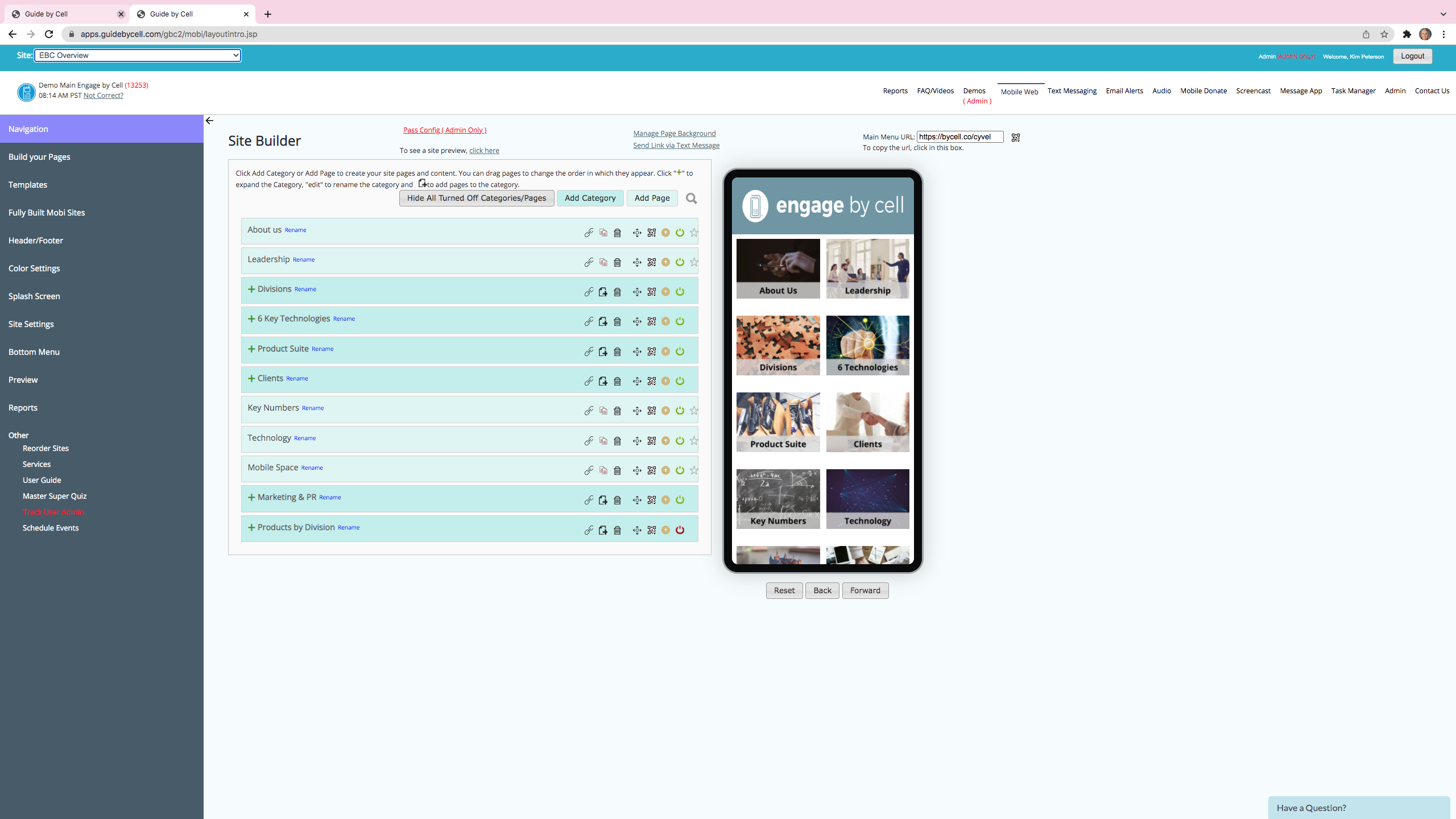The width and height of the screenshot is (1456, 819).
Task: Add a page to Product Suite category
Action: tap(603, 351)
